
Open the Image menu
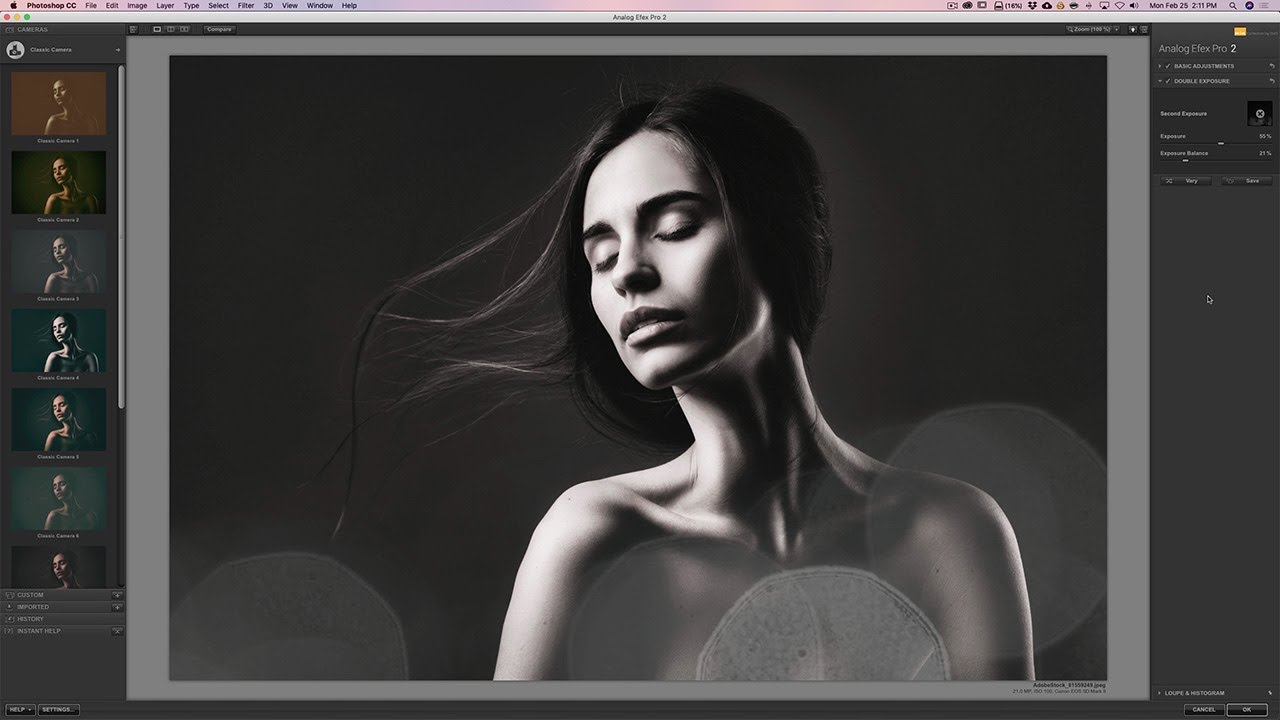[137, 5]
